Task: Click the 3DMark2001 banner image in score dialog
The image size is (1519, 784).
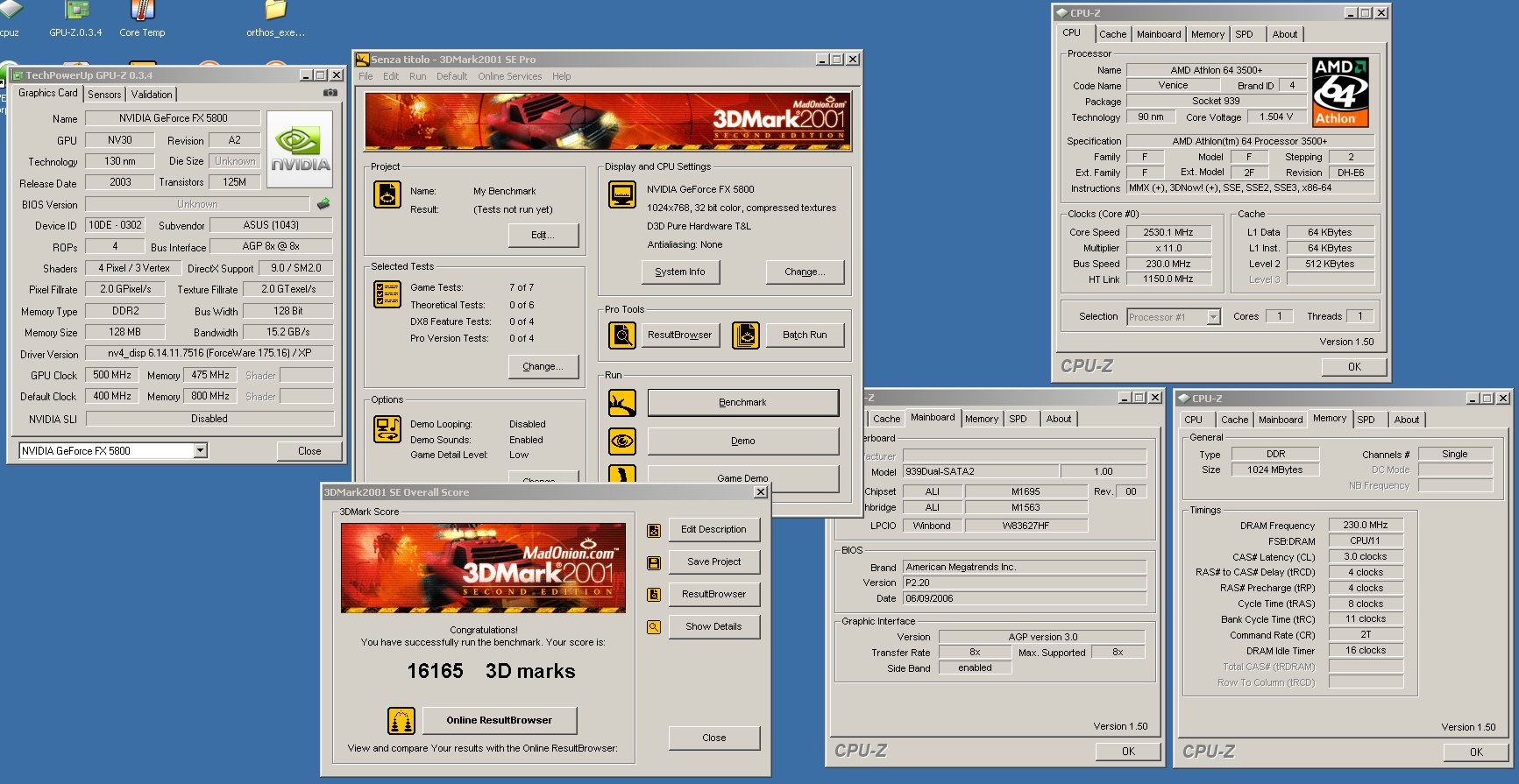Action: point(483,568)
